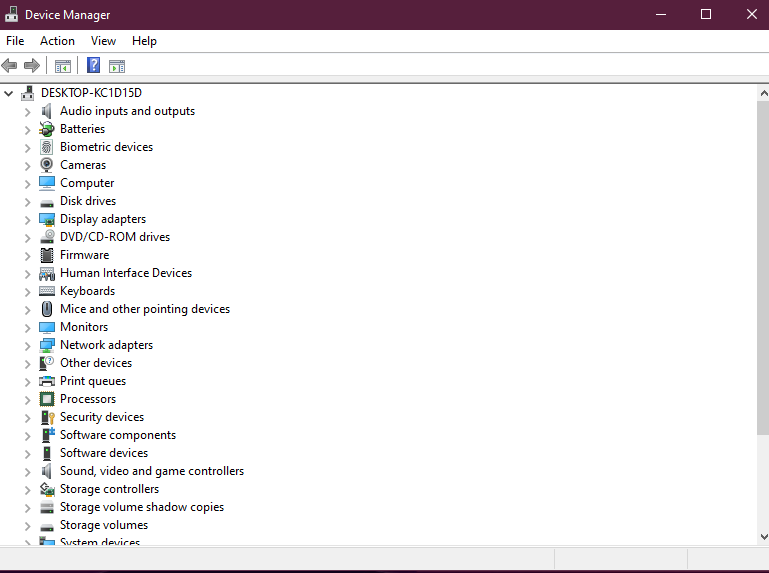Select Storage volume shadow copies label
This screenshot has height=573, width=769.
click(142, 507)
